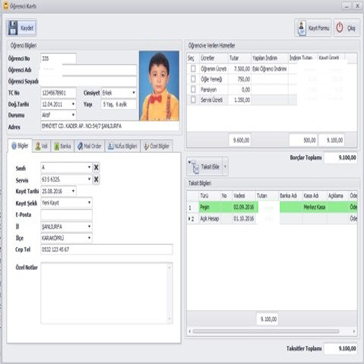Open the Banka tab
The image size is (364, 364).
[x=62, y=146]
